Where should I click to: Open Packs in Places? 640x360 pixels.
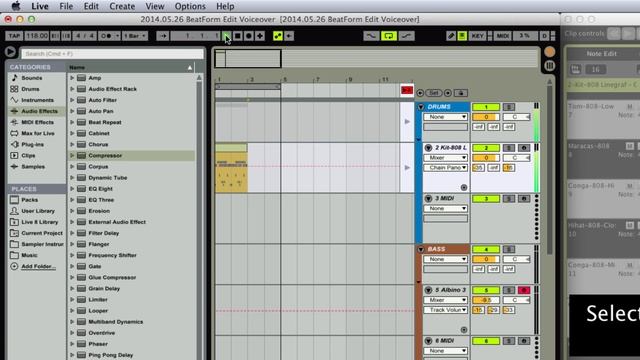tap(29, 200)
